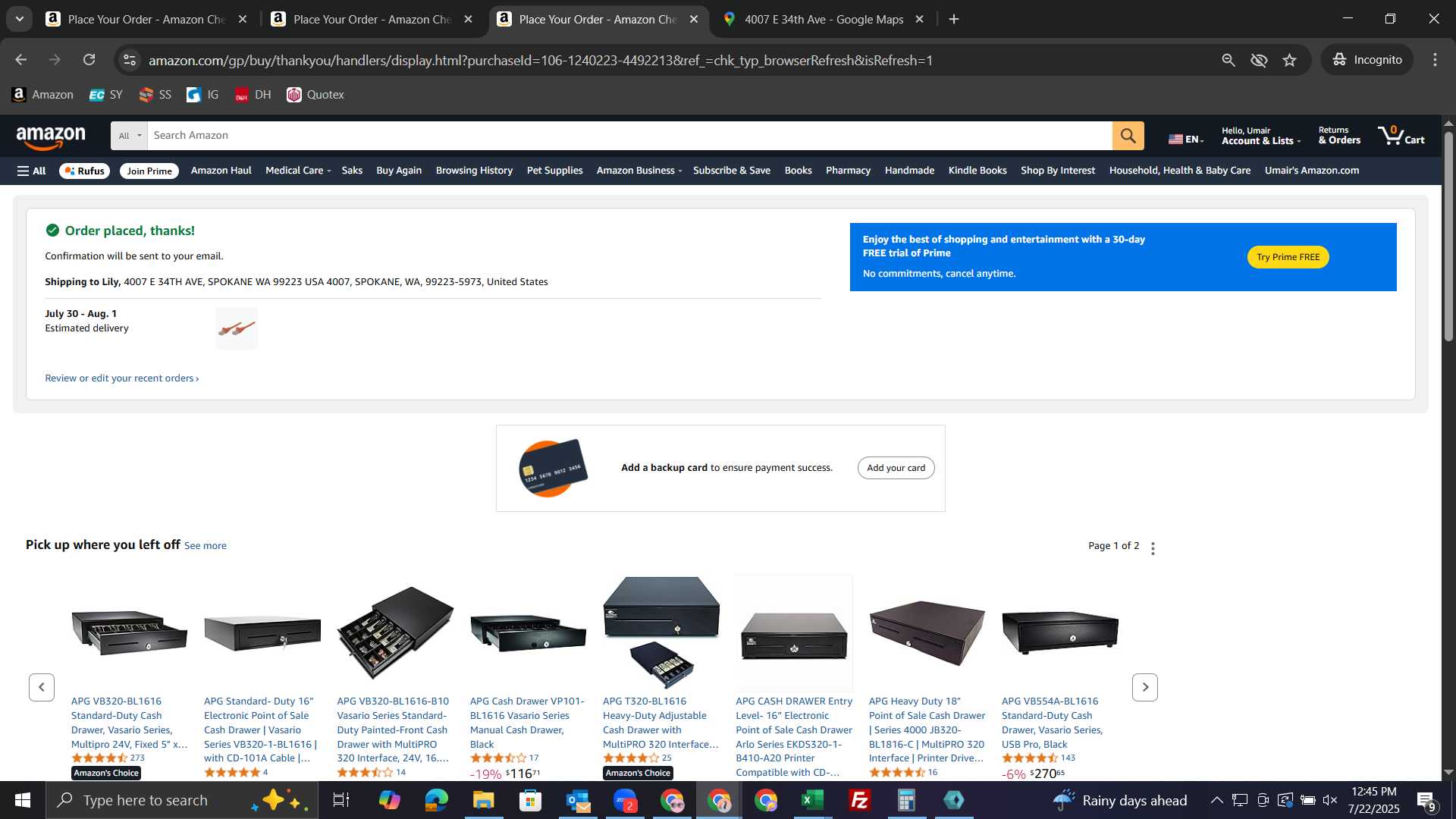Screen dimensions: 1456x819
Task: Show previous carousel items
Action: [x=42, y=687]
